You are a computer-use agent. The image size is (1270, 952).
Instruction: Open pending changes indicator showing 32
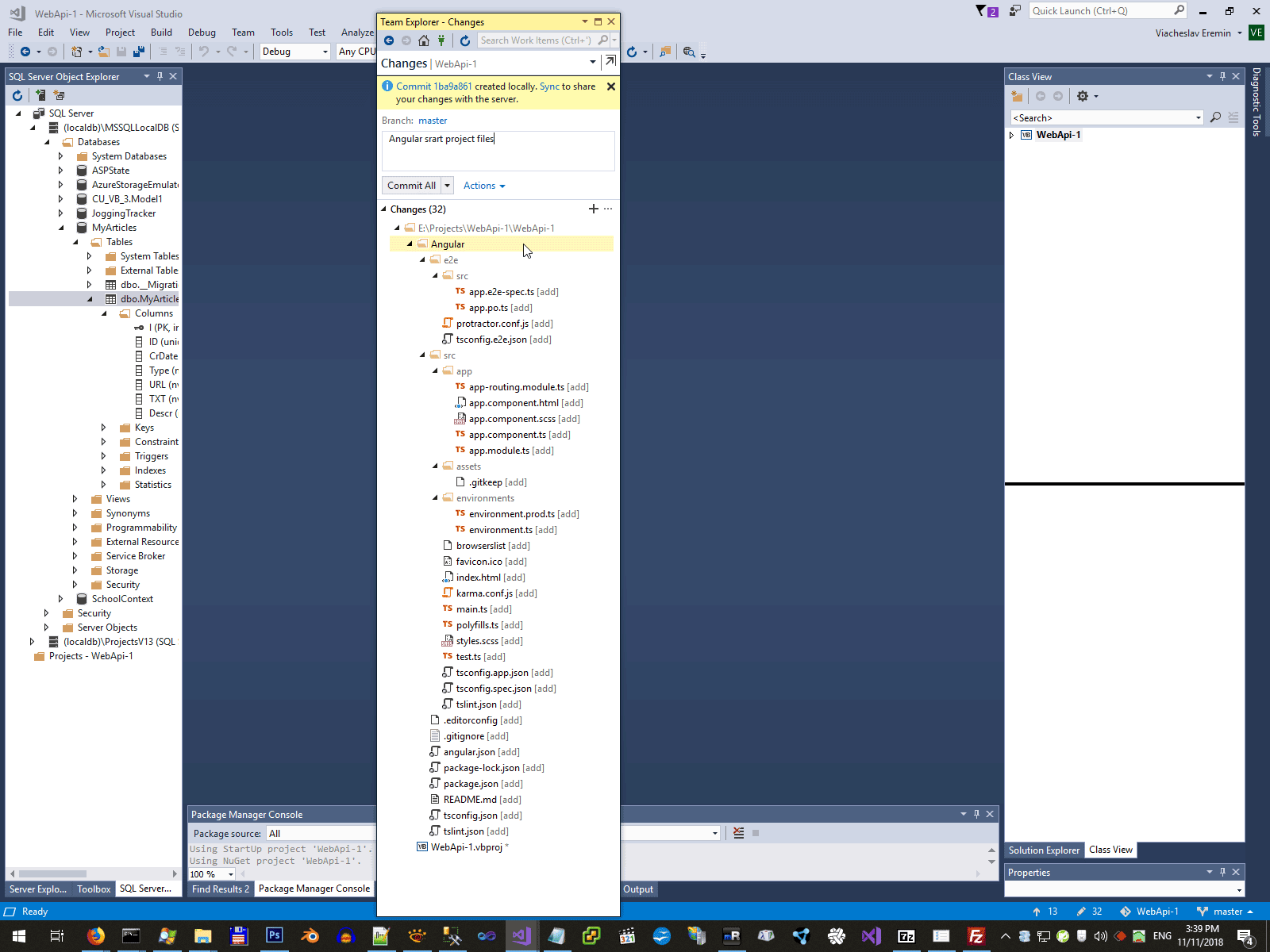[x=1089, y=912]
